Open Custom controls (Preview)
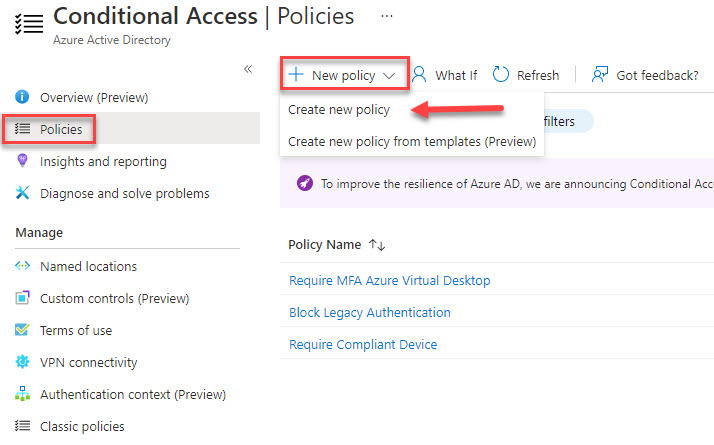The image size is (714, 445). point(115,298)
